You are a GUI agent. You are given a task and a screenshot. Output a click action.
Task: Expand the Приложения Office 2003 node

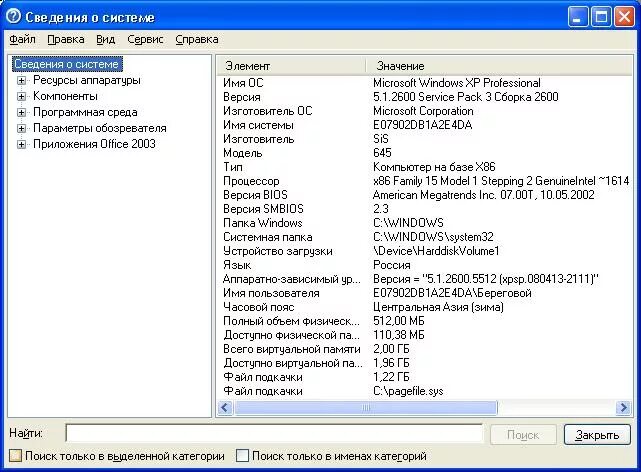[x=21, y=144]
